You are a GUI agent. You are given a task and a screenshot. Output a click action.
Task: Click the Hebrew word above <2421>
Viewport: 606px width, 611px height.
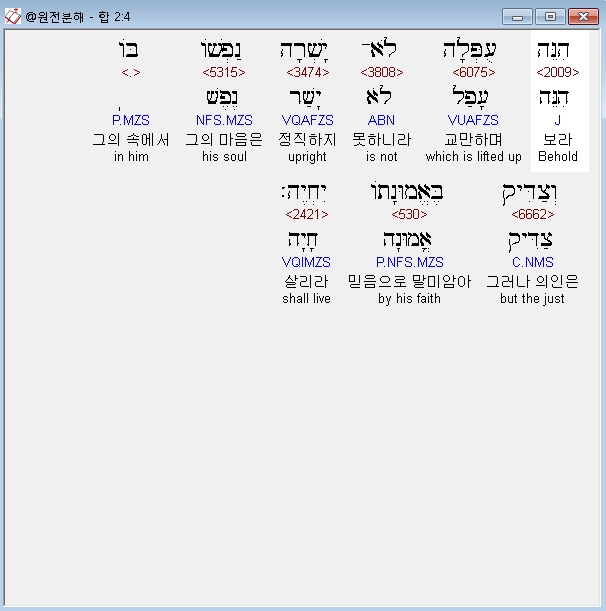coord(304,192)
